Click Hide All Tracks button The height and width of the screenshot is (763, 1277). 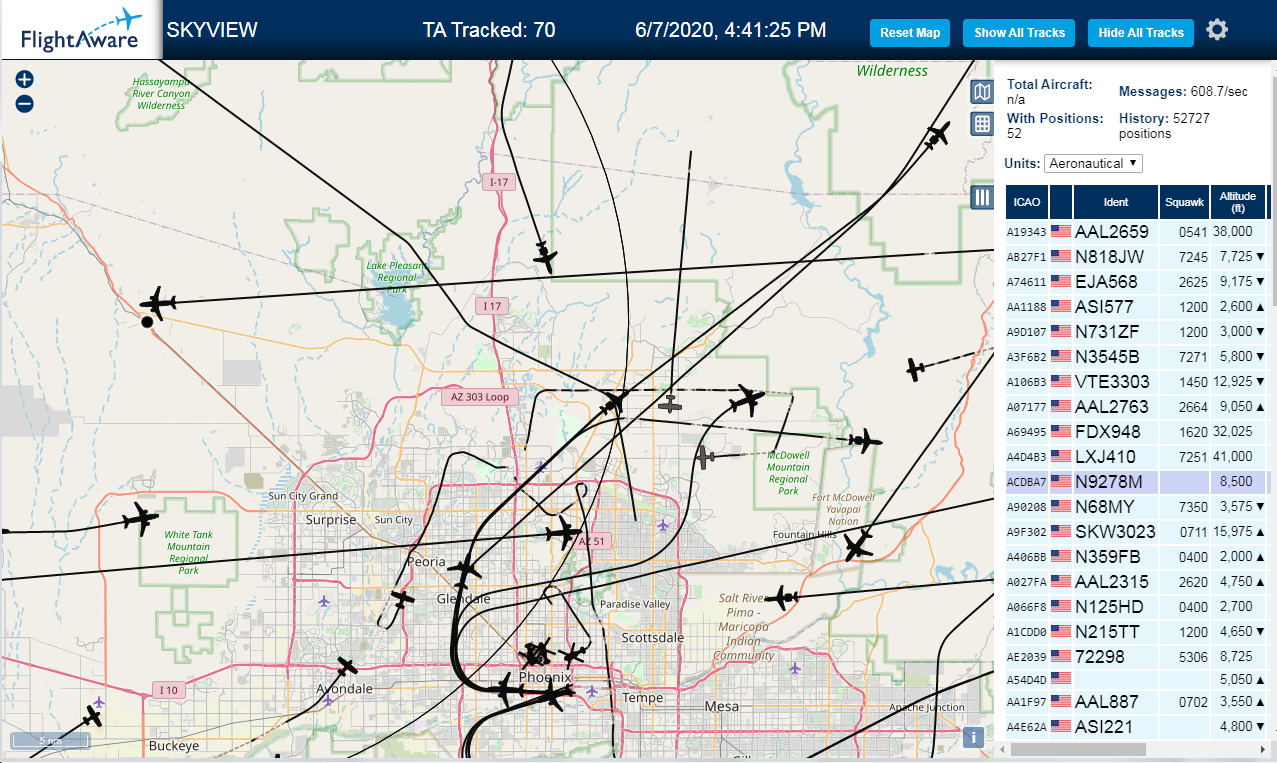click(x=1141, y=33)
